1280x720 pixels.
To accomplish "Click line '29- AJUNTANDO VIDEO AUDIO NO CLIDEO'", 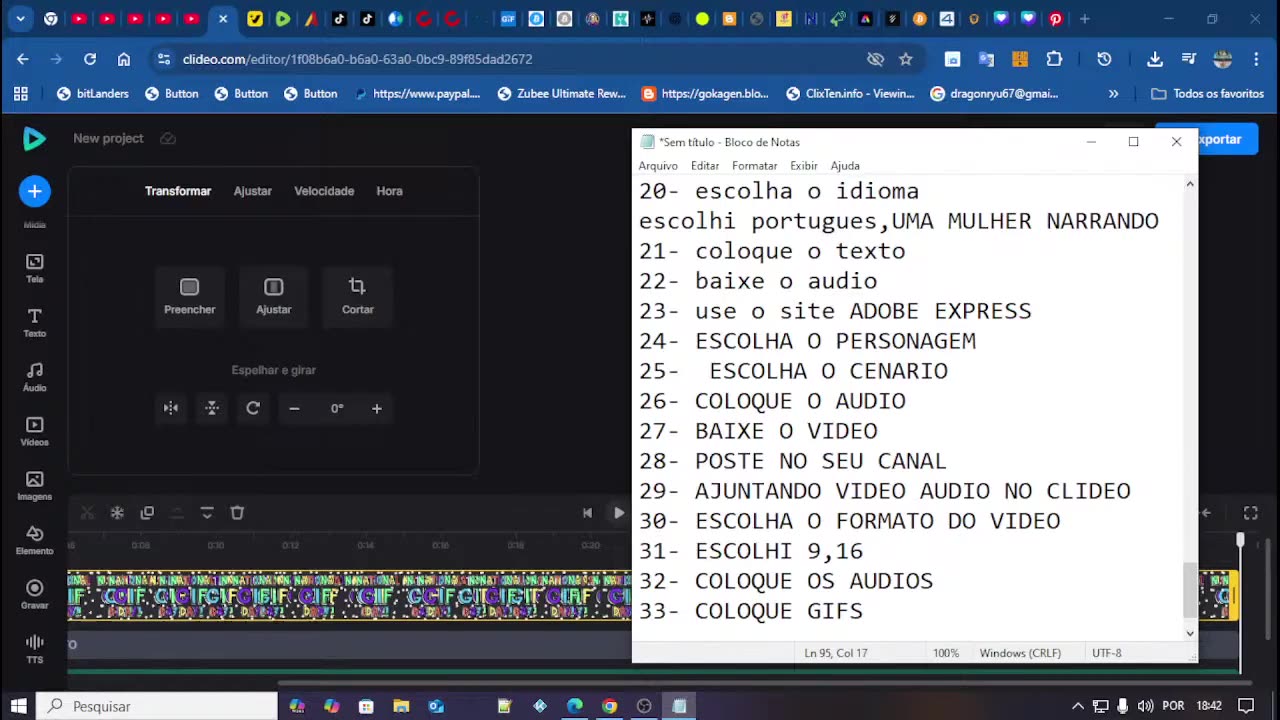I will click(x=885, y=491).
